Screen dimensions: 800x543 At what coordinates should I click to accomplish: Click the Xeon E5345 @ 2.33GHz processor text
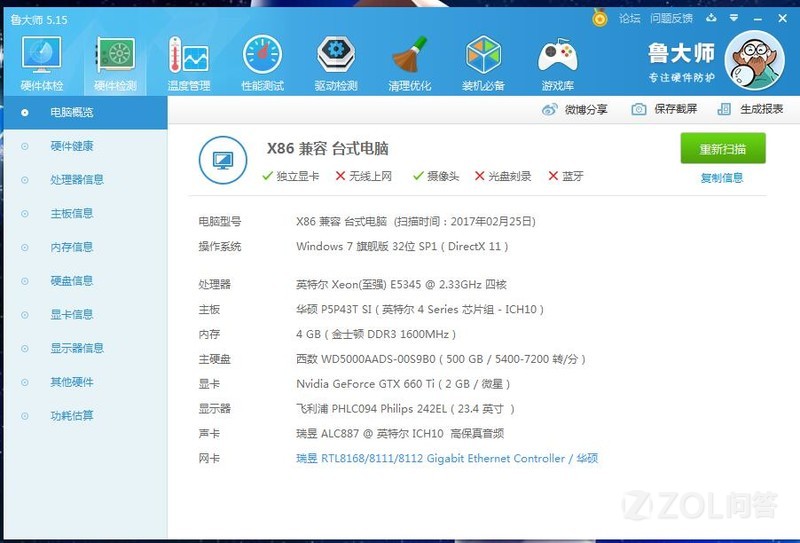click(402, 284)
